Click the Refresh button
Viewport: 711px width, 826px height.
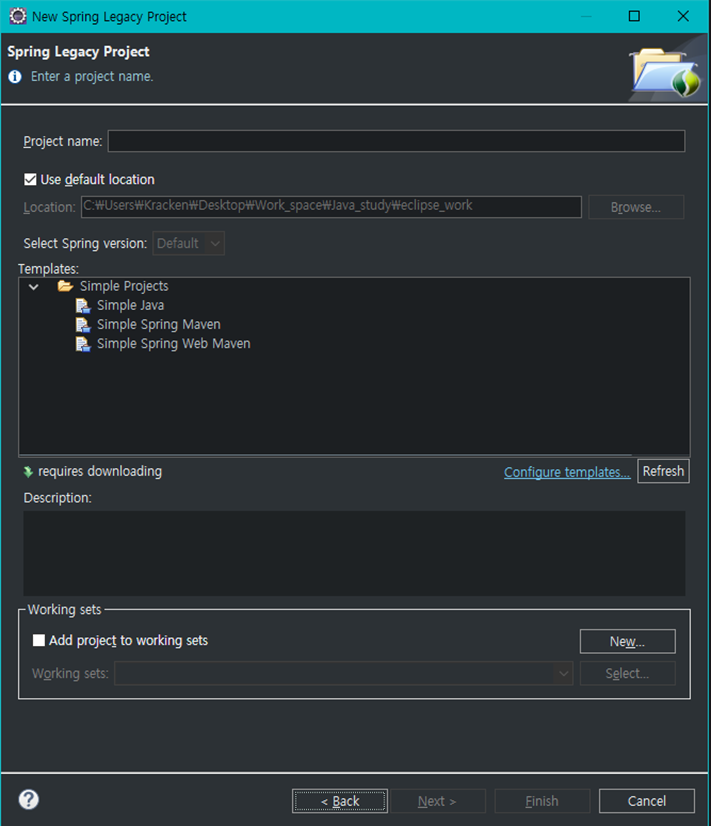coord(663,471)
